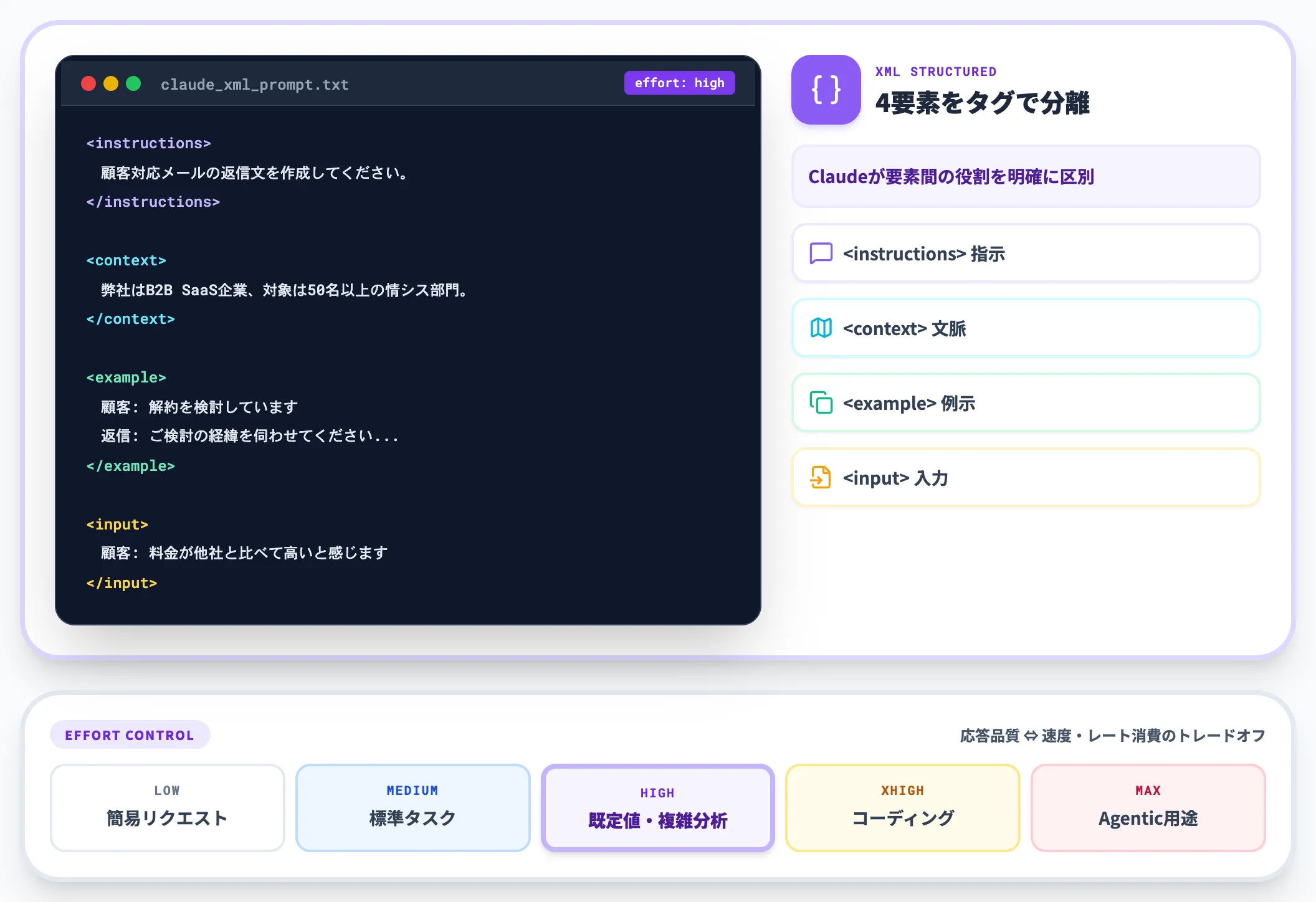
Task: Click the EFFORT CONTROL label pill
Action: click(x=130, y=735)
